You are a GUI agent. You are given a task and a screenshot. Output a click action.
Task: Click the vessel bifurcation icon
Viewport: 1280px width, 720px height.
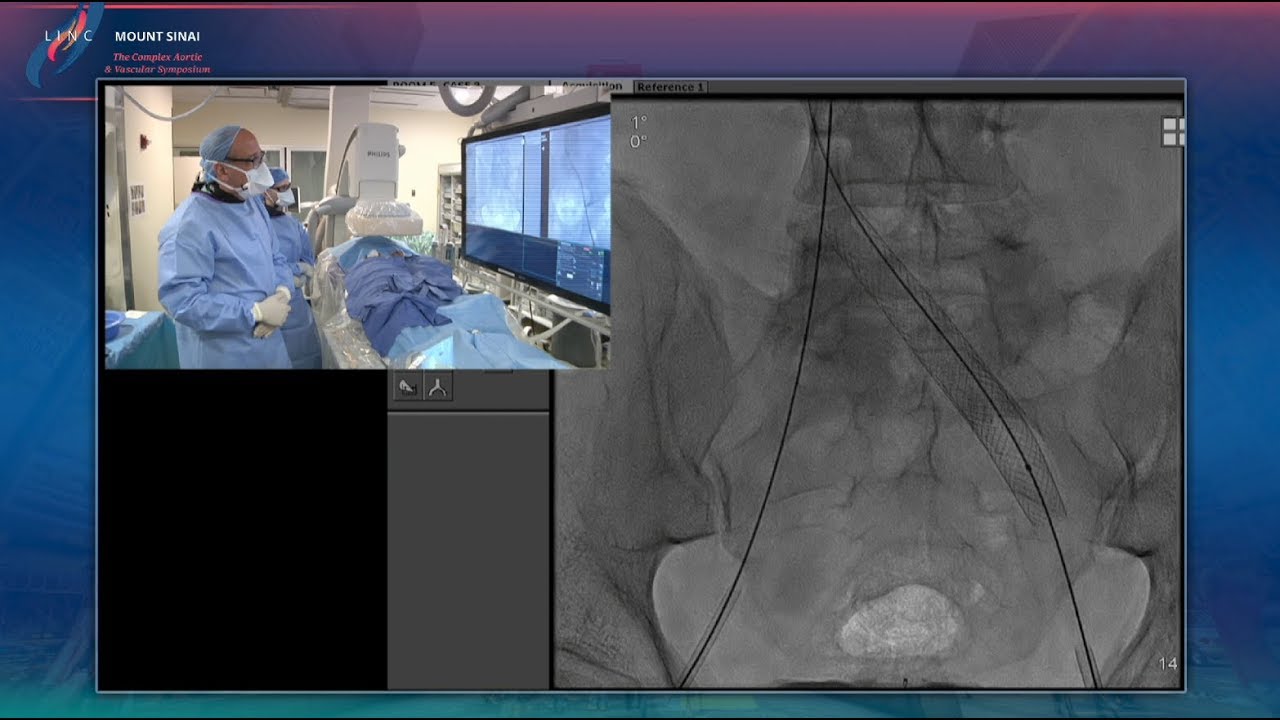click(437, 388)
